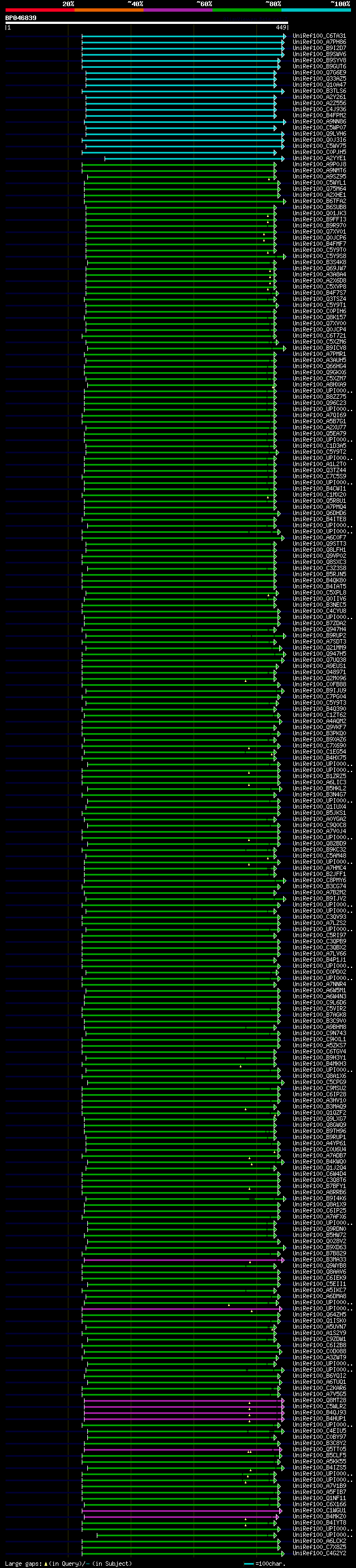356x1568 pixels.
Task: Click the red 20% identity scale segment
Action: pyautogui.click(x=39, y=10)
